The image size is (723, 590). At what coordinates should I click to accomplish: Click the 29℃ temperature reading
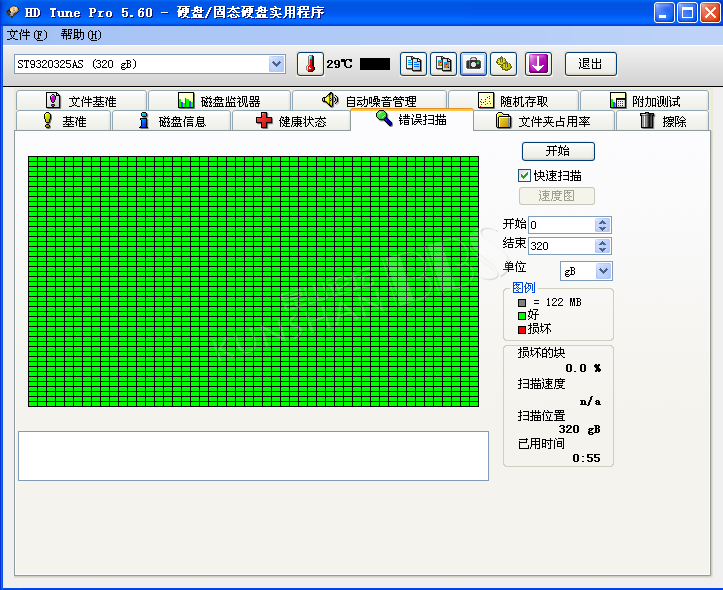[x=339, y=64]
